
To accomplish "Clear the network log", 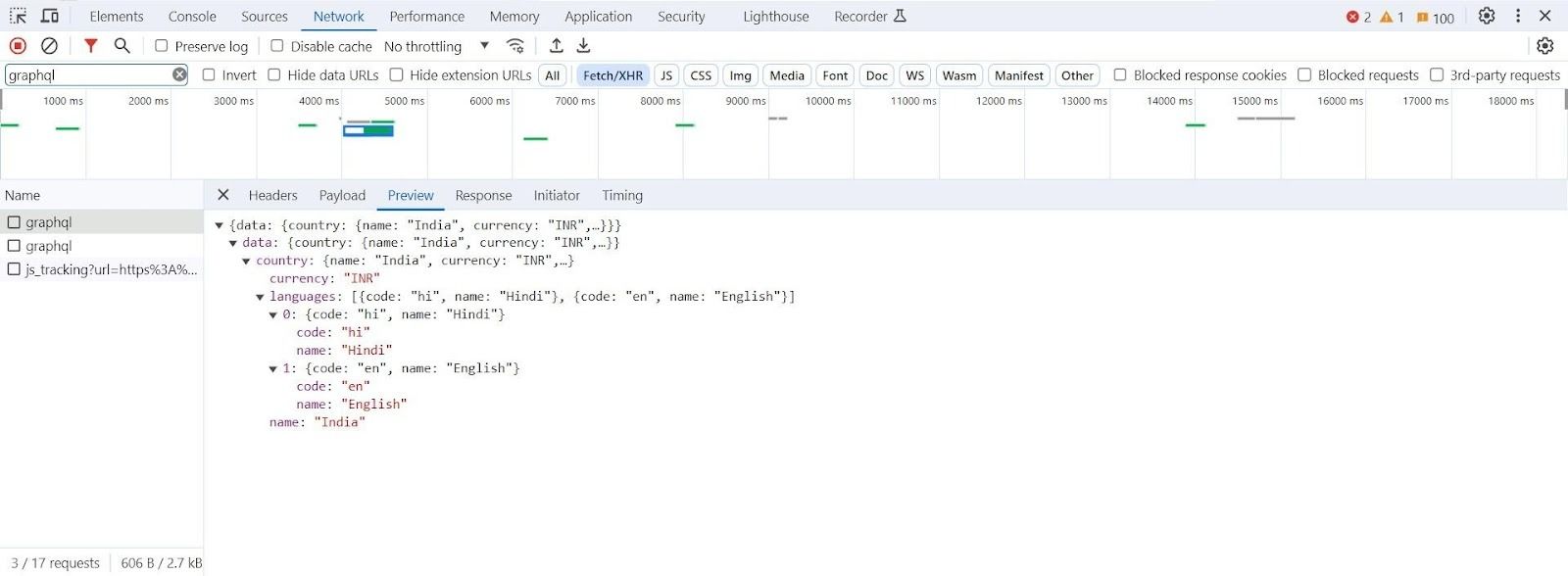I will 49,45.
